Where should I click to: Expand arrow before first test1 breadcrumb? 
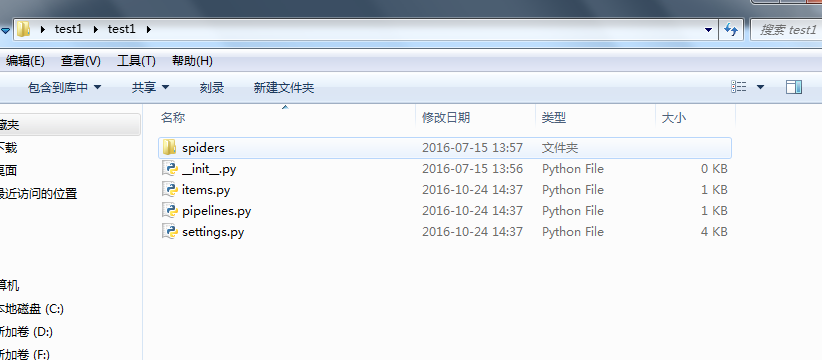pos(42,29)
